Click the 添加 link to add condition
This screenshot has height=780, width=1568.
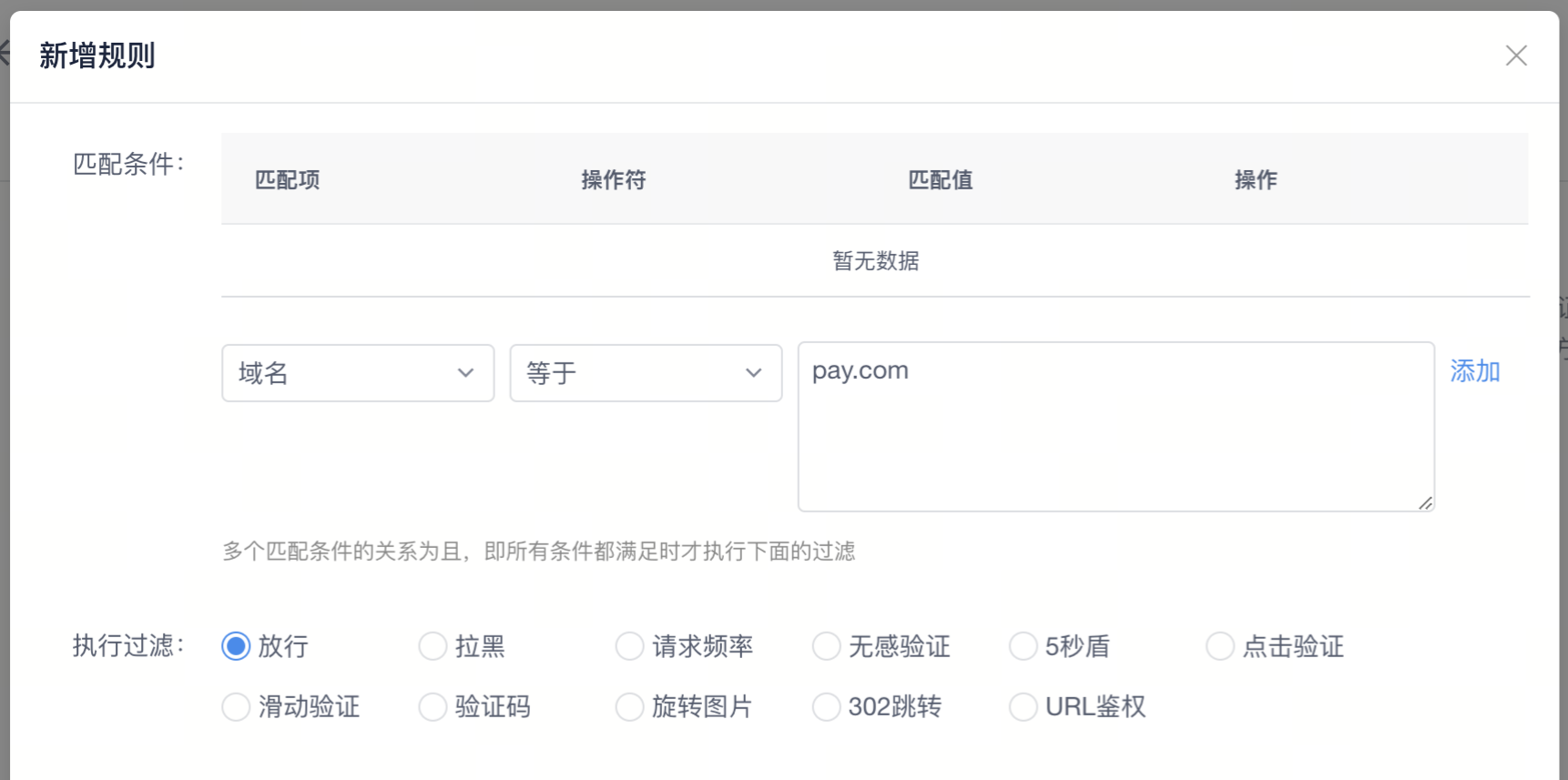pyautogui.click(x=1474, y=371)
